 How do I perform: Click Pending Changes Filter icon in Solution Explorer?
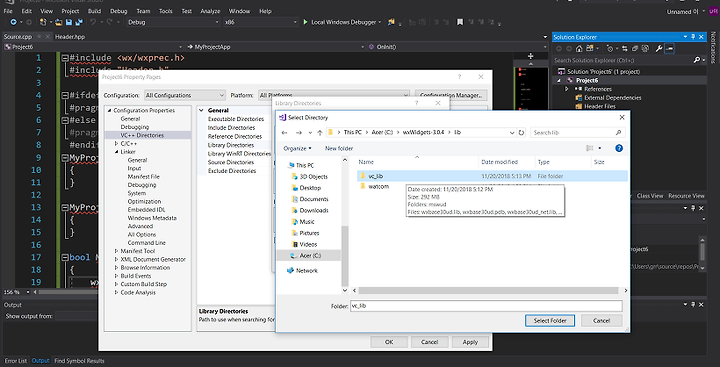tap(611, 49)
